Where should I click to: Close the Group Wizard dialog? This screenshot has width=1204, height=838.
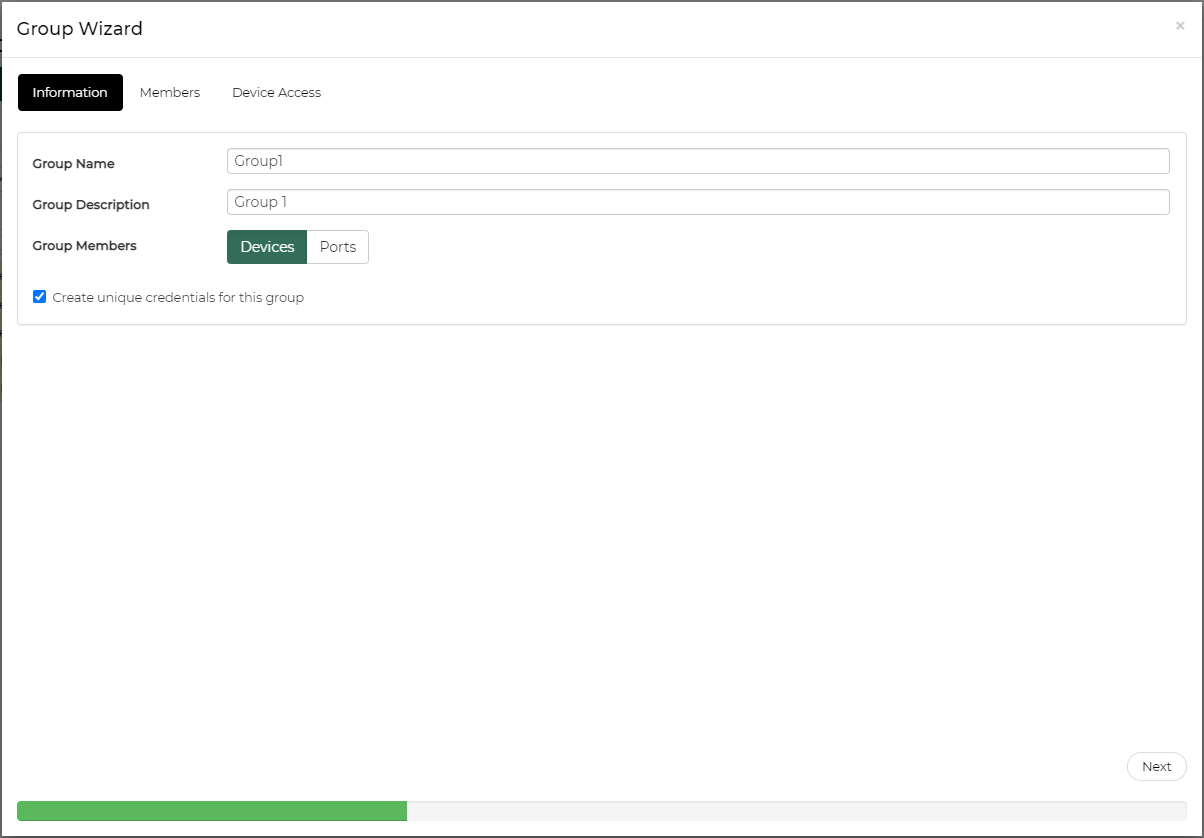point(1180,26)
